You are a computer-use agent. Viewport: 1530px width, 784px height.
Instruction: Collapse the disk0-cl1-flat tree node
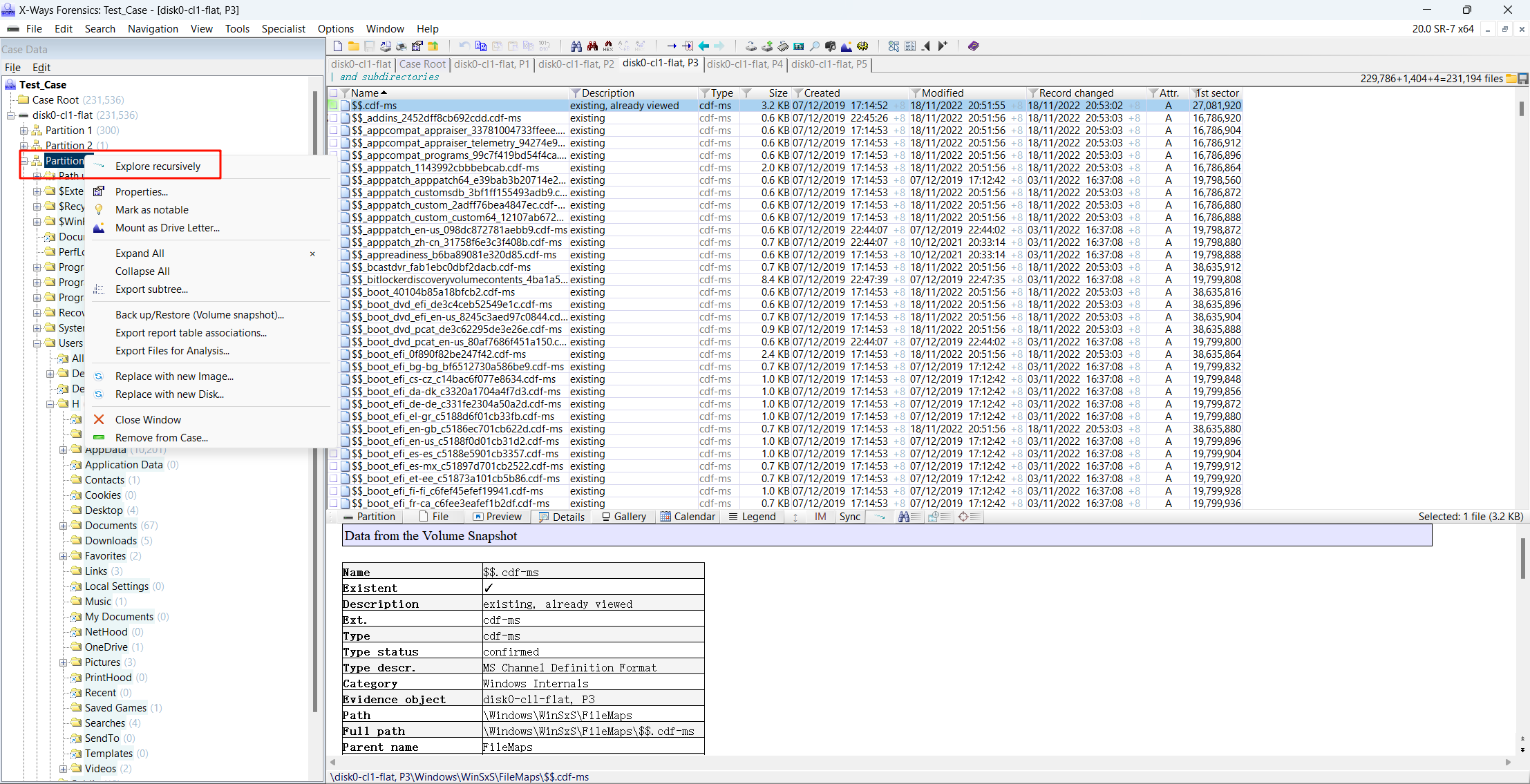point(10,115)
